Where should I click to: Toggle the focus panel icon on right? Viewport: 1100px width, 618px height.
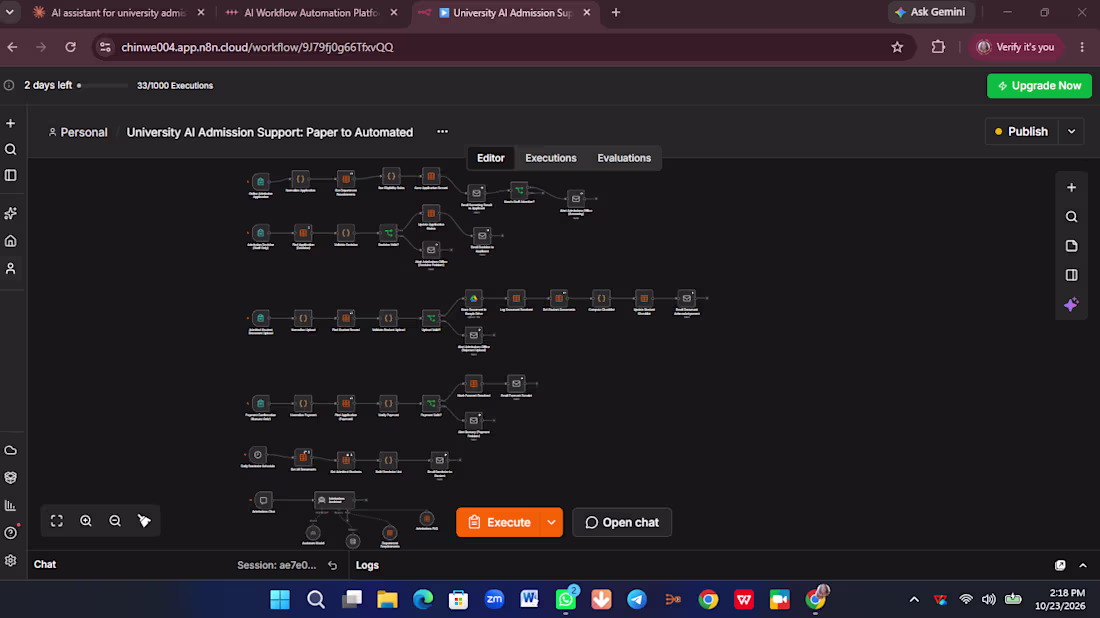click(1071, 275)
